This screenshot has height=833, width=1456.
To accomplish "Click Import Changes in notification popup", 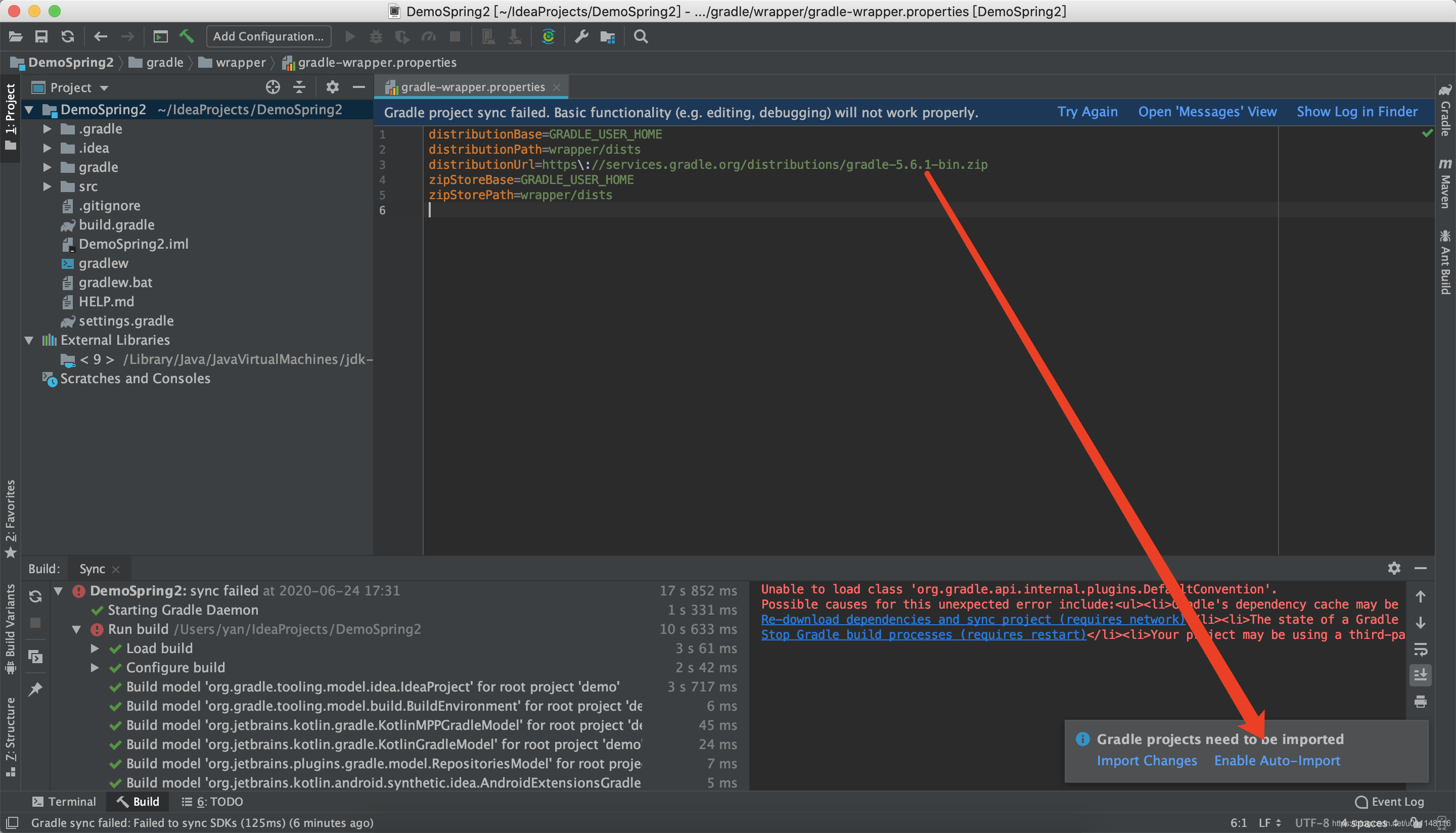I will coord(1146,761).
